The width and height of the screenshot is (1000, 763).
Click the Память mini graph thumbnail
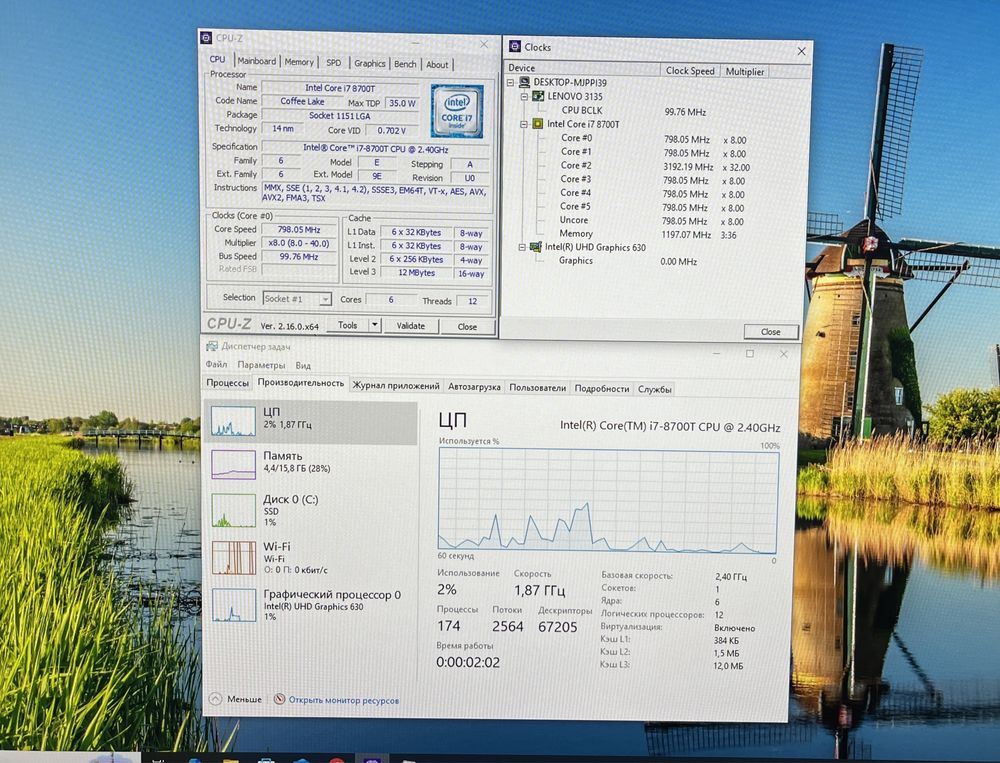click(x=233, y=464)
